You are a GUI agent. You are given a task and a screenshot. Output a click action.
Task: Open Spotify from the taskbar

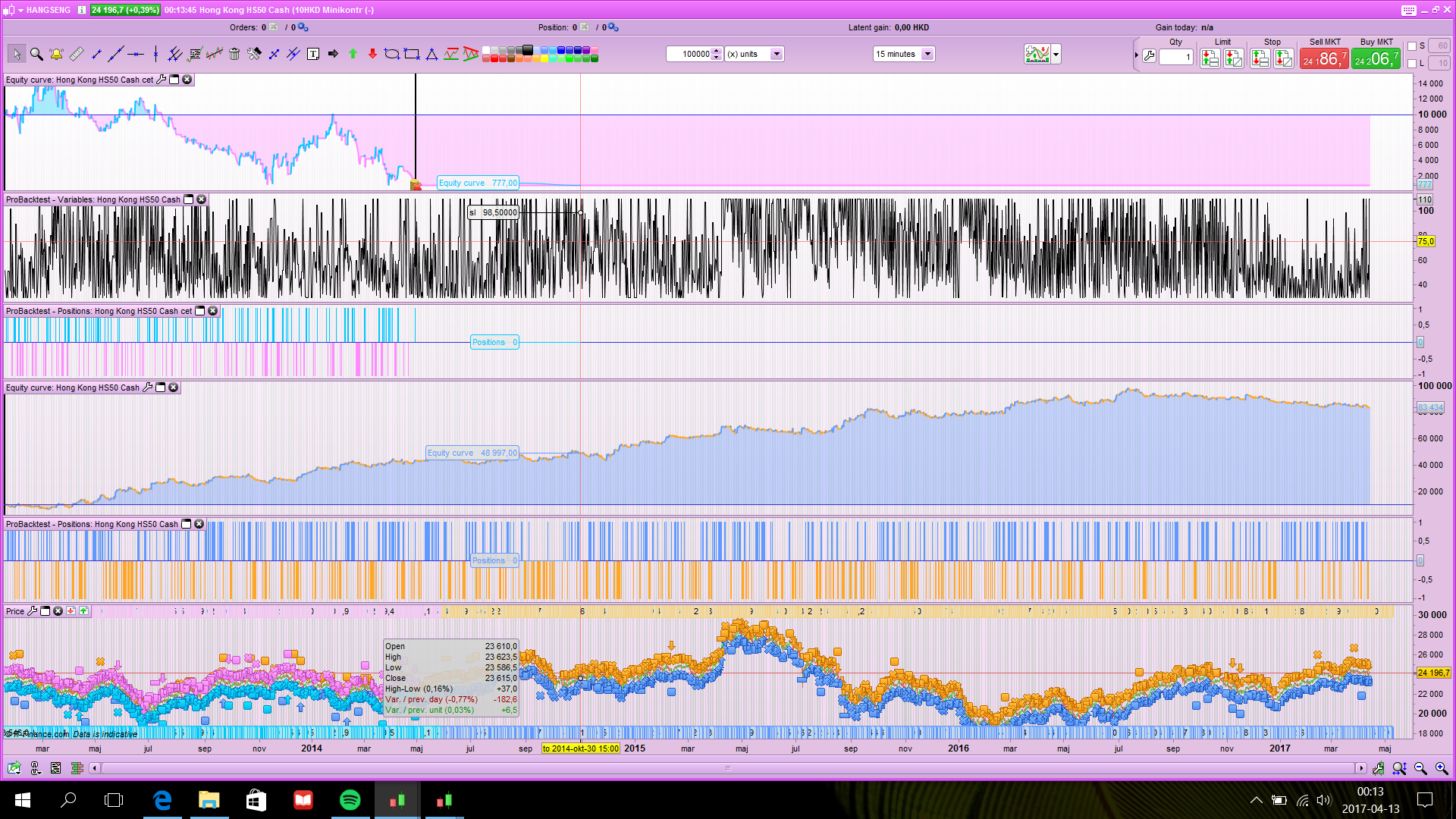click(350, 800)
